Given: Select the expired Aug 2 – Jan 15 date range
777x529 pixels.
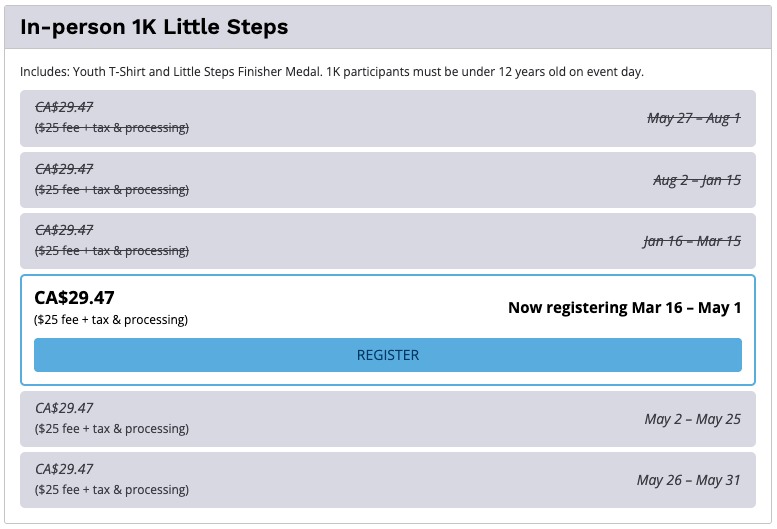Looking at the screenshot, I should pyautogui.click(x=696, y=180).
